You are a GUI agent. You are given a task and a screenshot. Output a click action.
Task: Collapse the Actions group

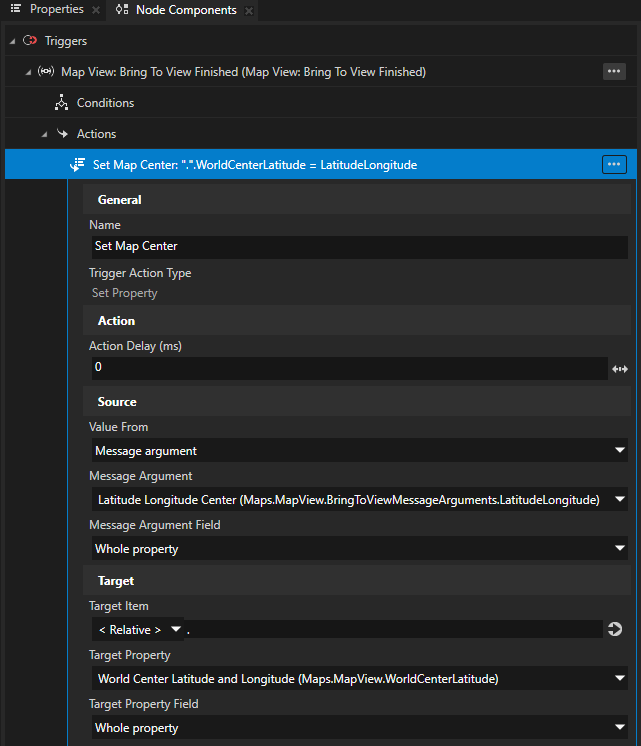(x=45, y=134)
